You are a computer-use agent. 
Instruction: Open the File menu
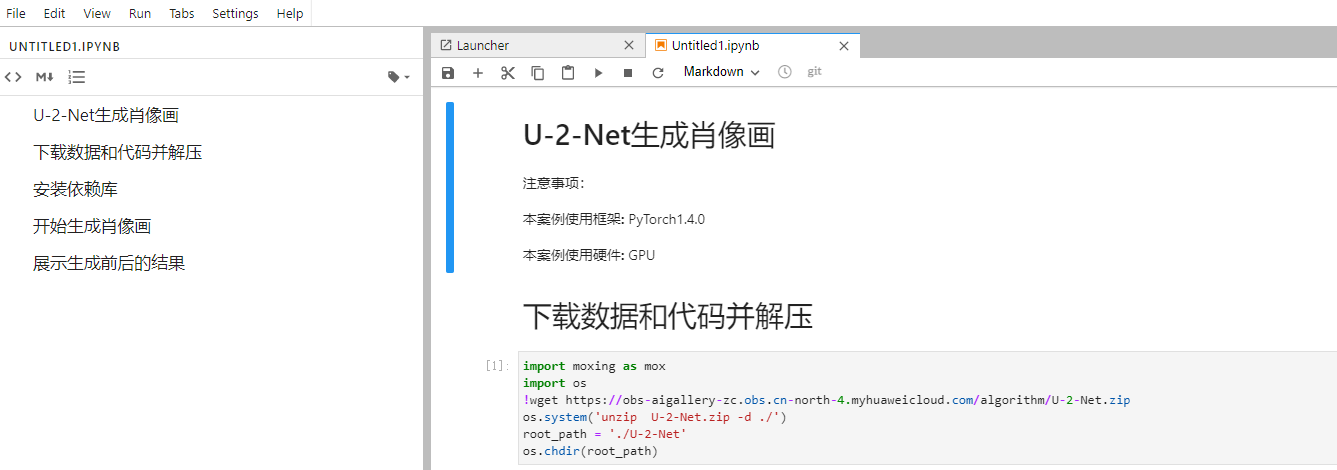pos(16,13)
